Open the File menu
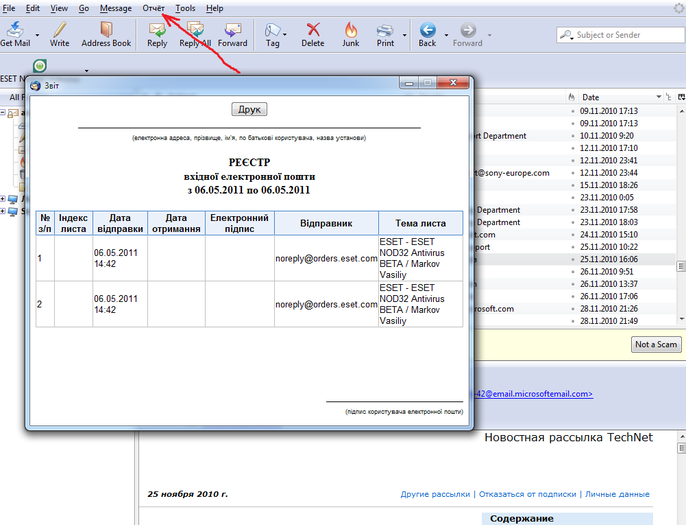This screenshot has width=686, height=525. tap(9, 8)
